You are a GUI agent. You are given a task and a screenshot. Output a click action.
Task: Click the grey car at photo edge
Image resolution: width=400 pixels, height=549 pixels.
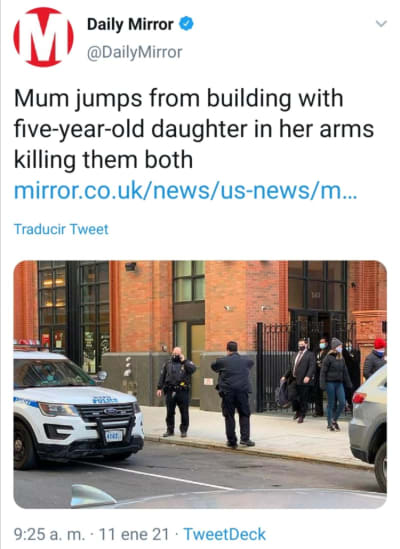click(368, 426)
